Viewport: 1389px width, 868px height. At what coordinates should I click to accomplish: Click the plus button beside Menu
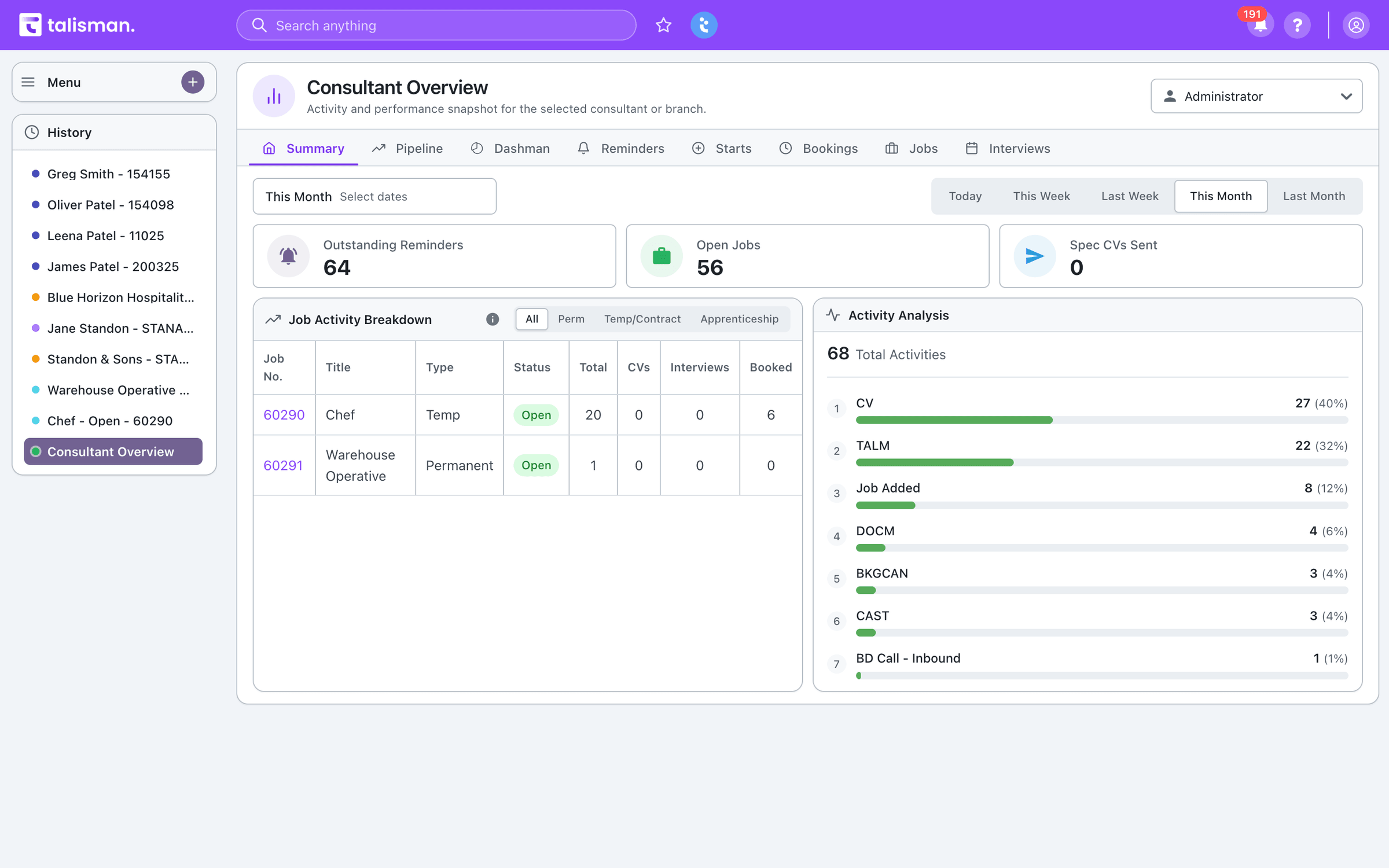pos(193,82)
